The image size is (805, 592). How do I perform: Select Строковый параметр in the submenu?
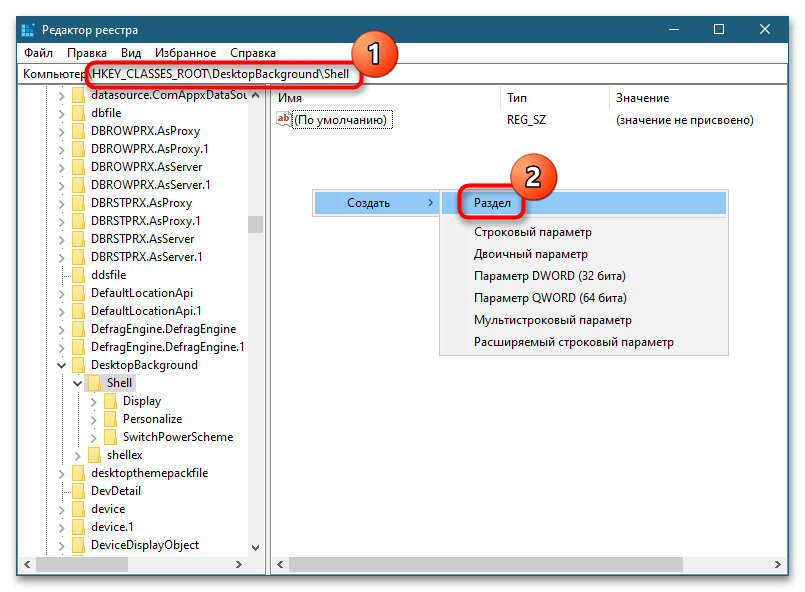coord(530,232)
